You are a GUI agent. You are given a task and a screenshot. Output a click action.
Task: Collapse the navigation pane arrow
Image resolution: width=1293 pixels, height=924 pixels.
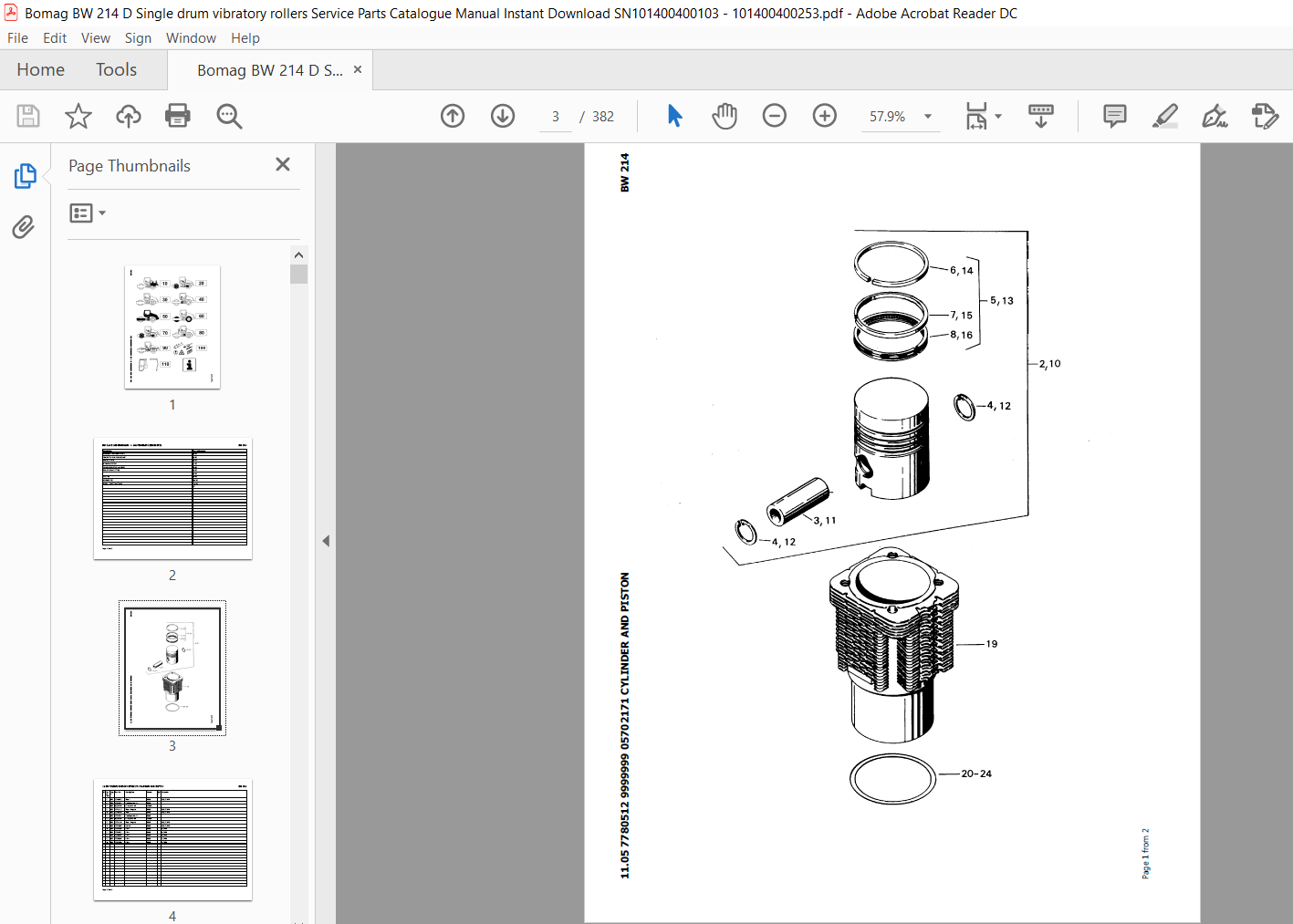pyautogui.click(x=326, y=541)
